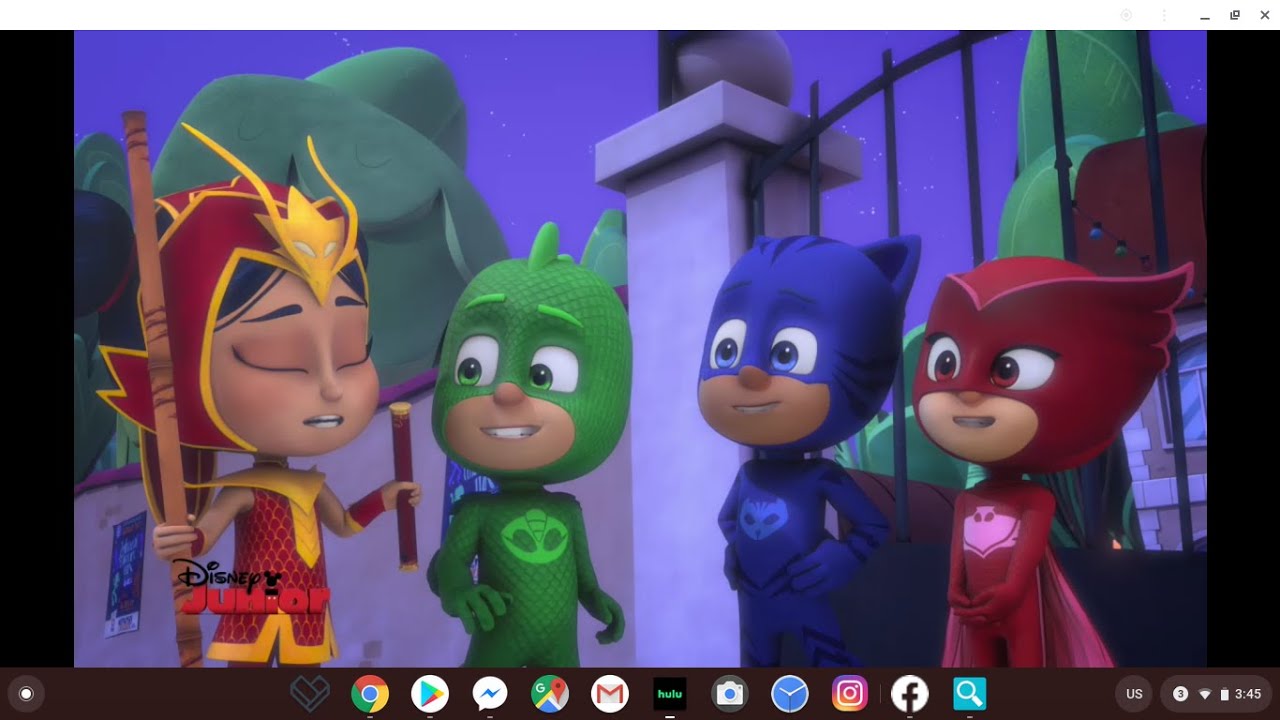Viewport: 1280px width, 720px height.
Task: Open Gmail from the shelf
Action: [x=609, y=694]
